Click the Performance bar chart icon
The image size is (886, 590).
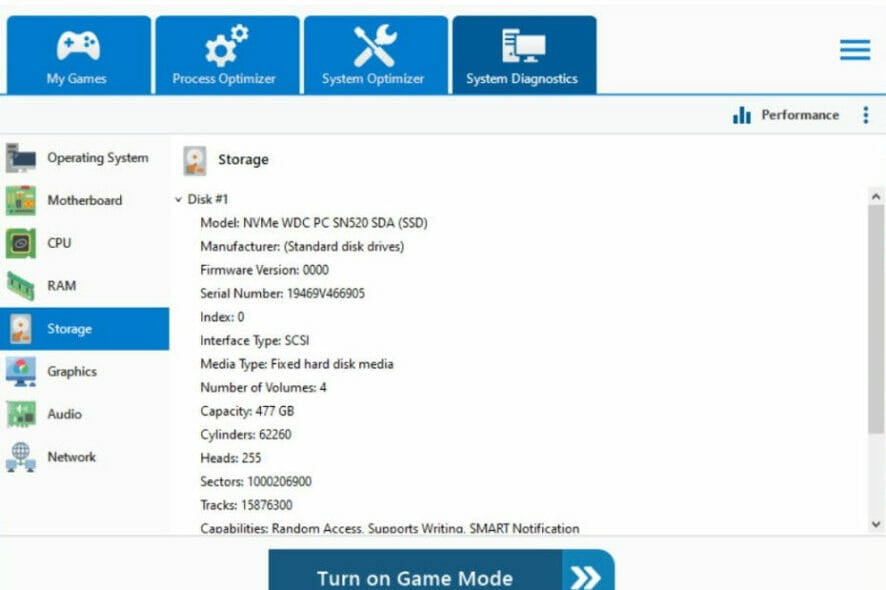coord(741,115)
